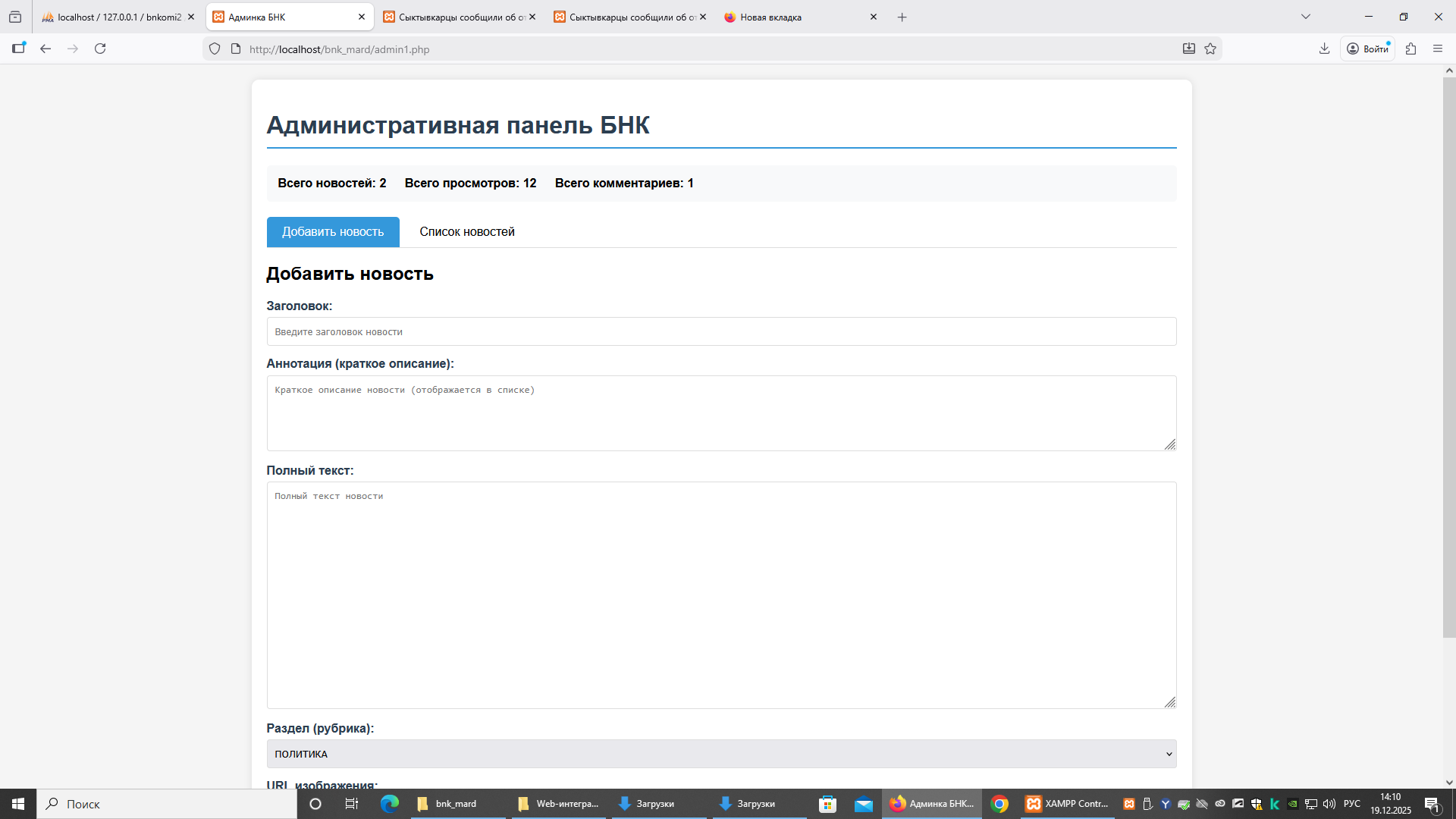Open new tab with plus icon
The width and height of the screenshot is (1456, 819).
(902, 17)
